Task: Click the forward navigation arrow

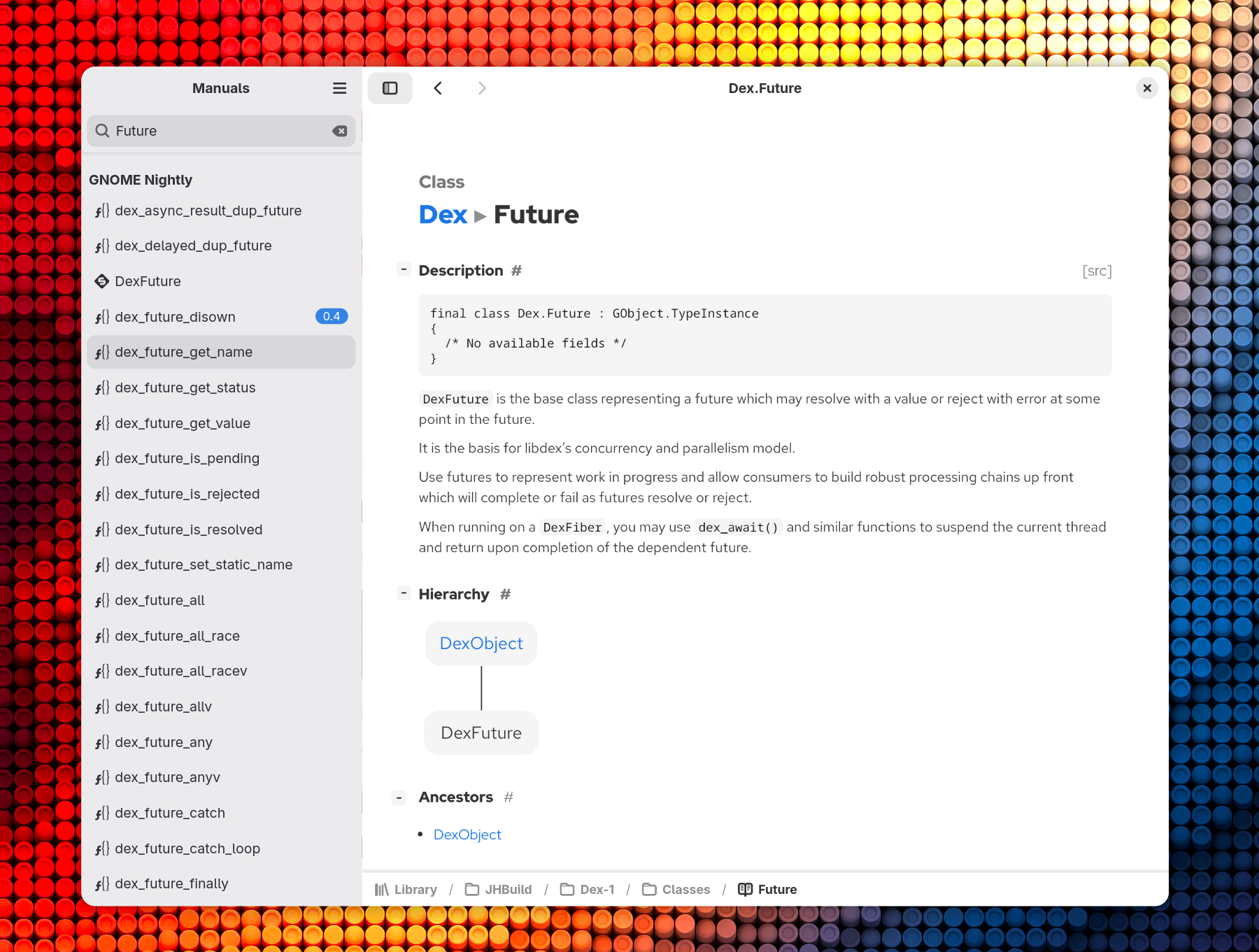Action: [482, 88]
